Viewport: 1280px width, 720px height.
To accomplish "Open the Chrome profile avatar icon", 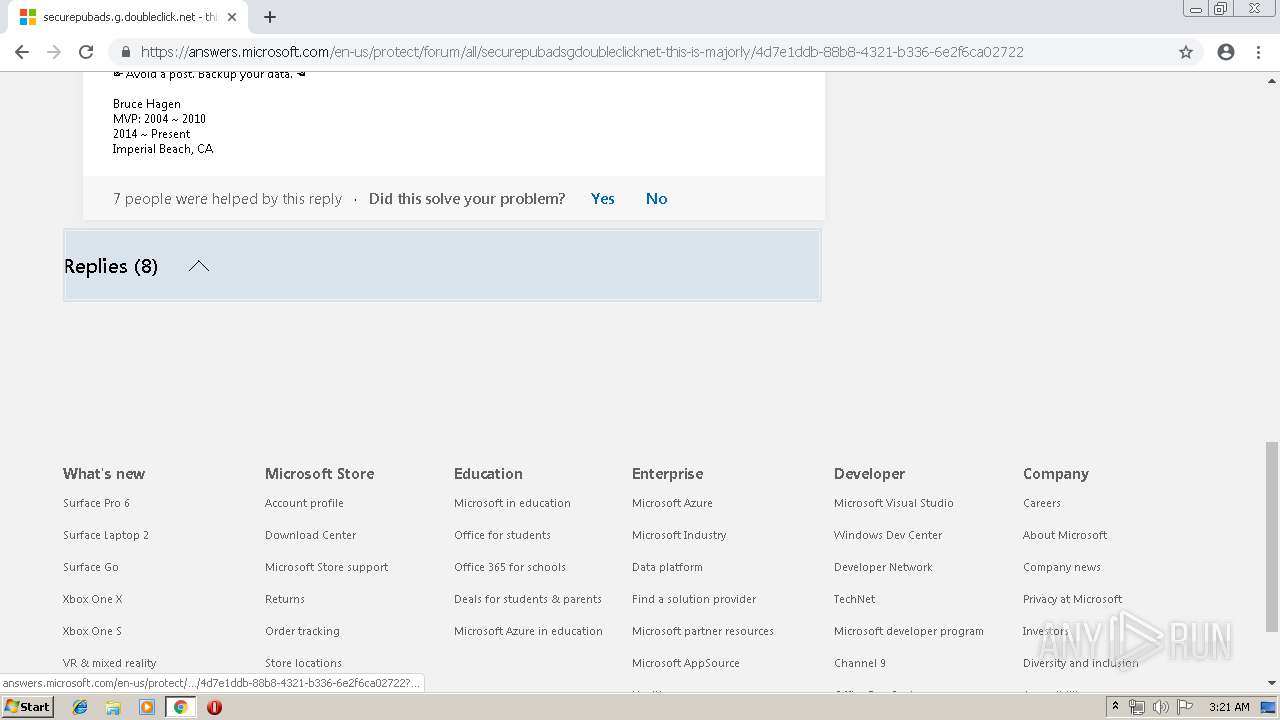I will [1226, 52].
